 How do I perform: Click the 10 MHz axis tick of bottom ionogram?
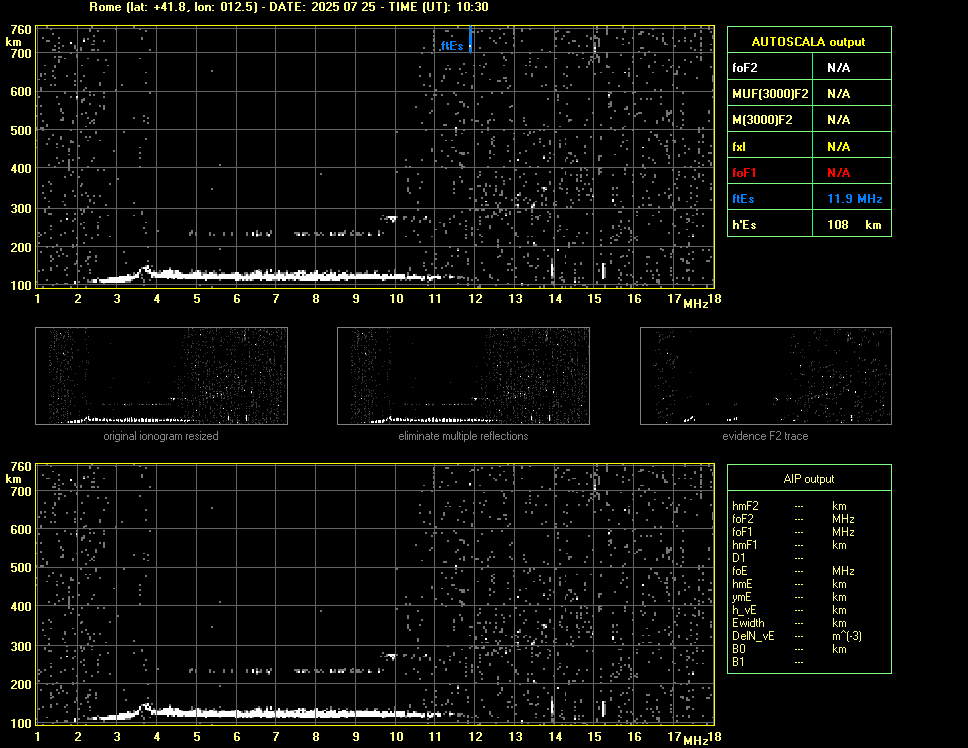396,736
